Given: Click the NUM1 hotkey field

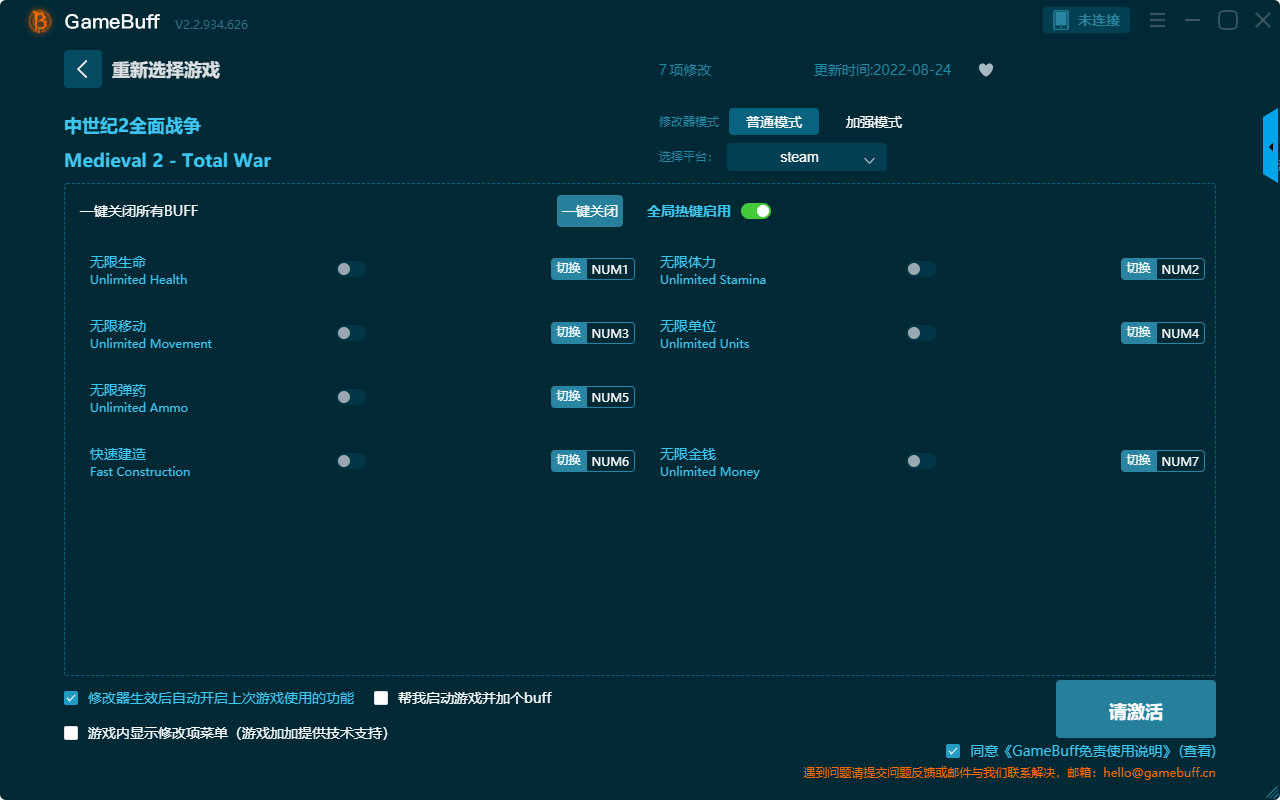Looking at the screenshot, I should point(610,269).
